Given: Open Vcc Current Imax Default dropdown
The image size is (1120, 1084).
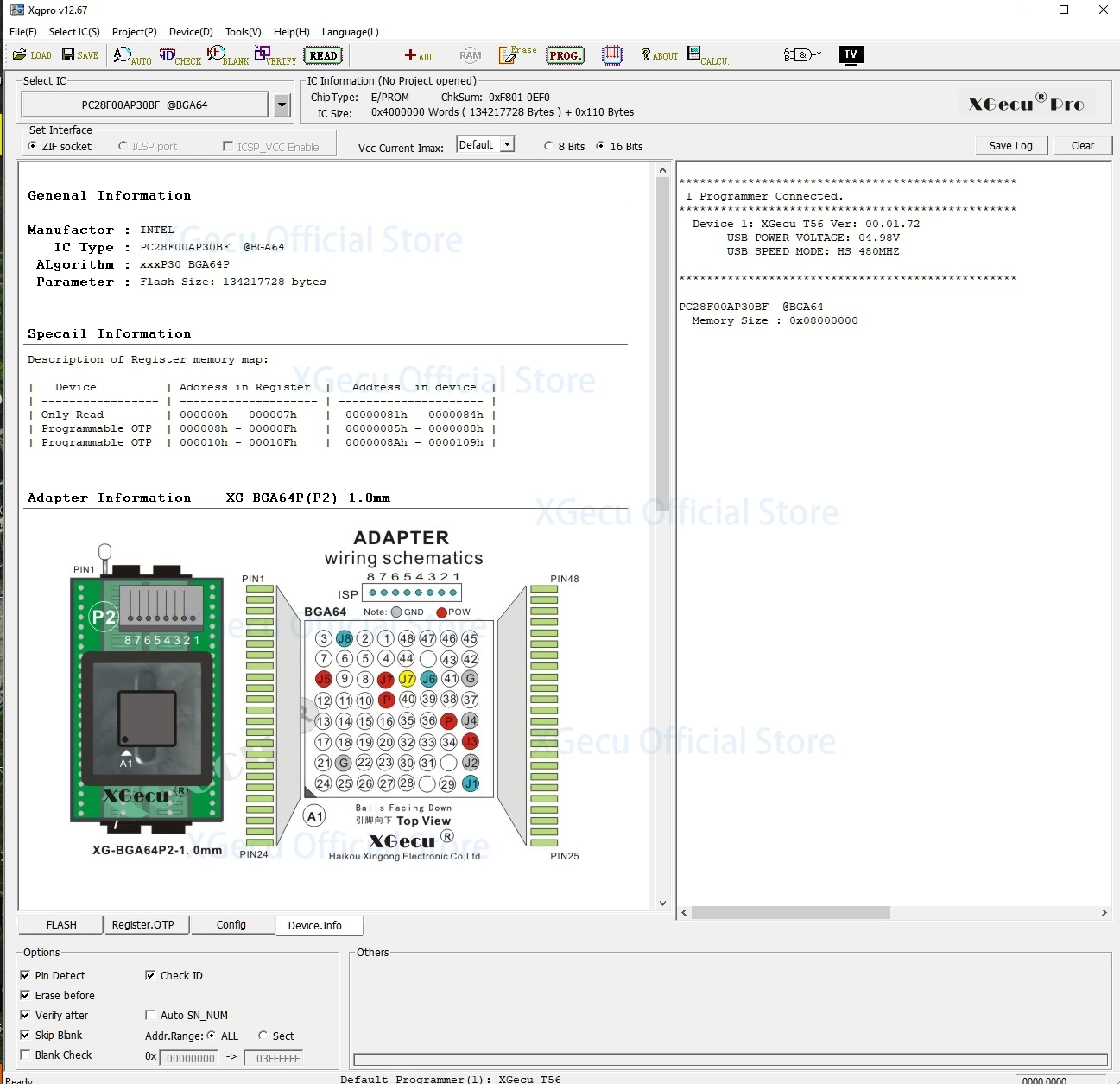Looking at the screenshot, I should click(x=484, y=145).
